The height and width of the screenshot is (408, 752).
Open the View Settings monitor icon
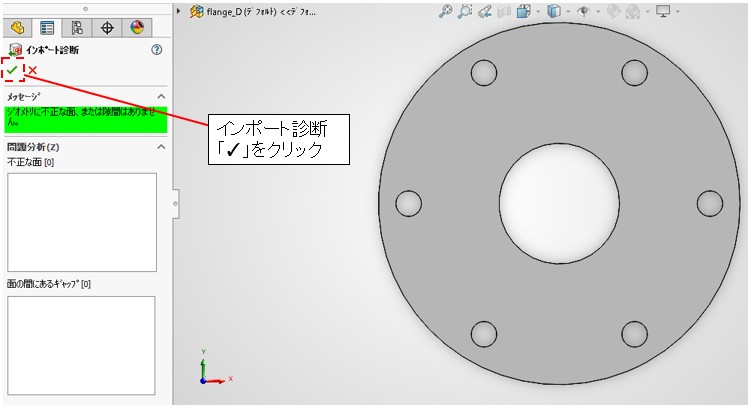662,12
